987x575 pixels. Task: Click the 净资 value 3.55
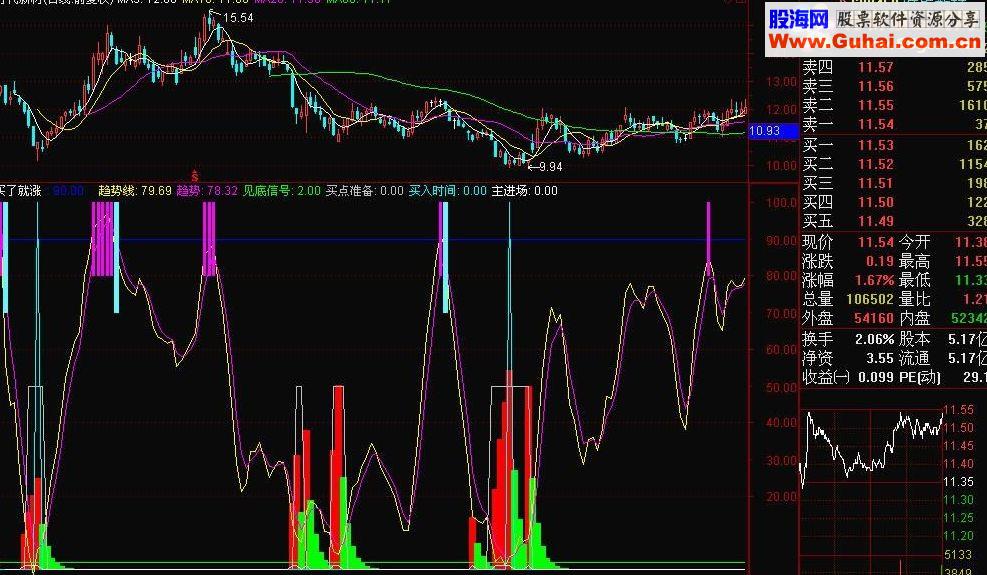point(879,358)
